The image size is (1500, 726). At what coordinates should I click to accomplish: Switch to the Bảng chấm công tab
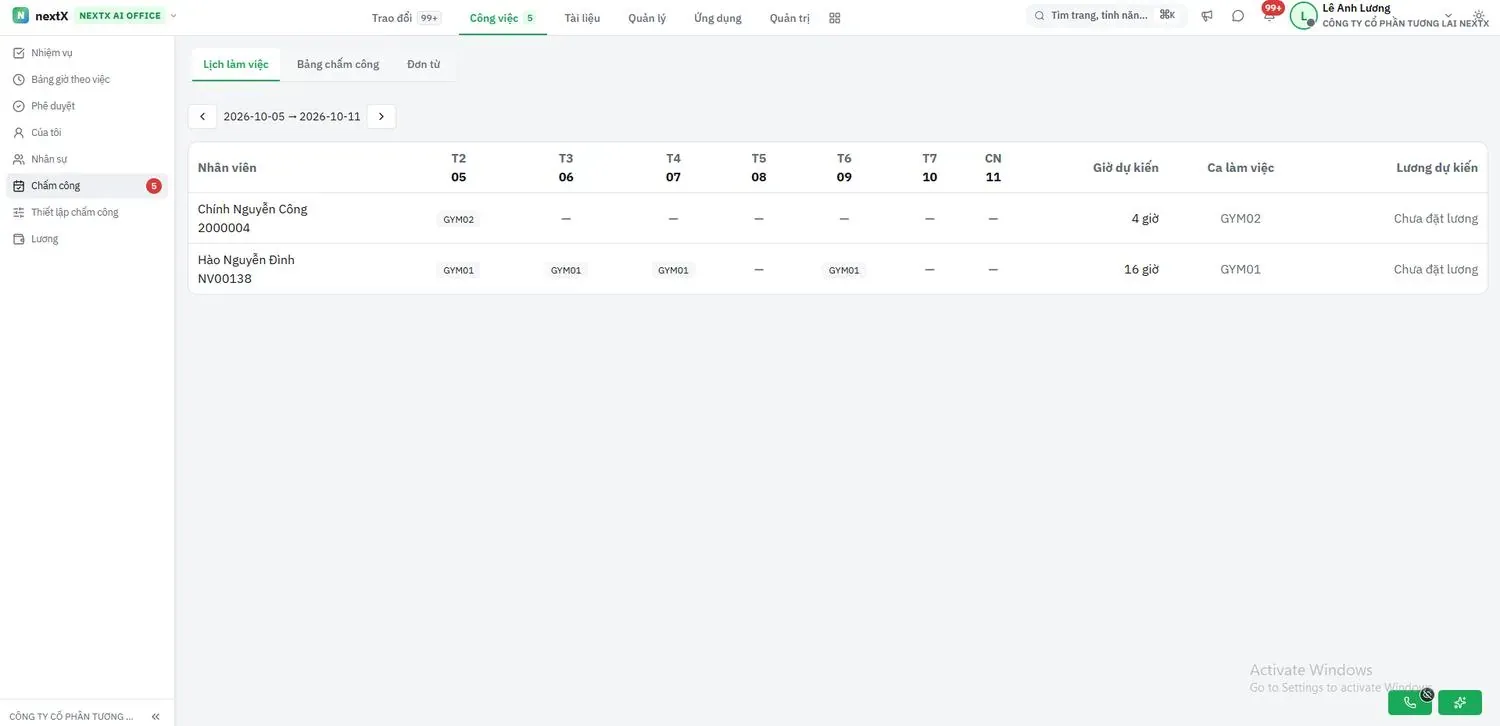tap(338, 64)
